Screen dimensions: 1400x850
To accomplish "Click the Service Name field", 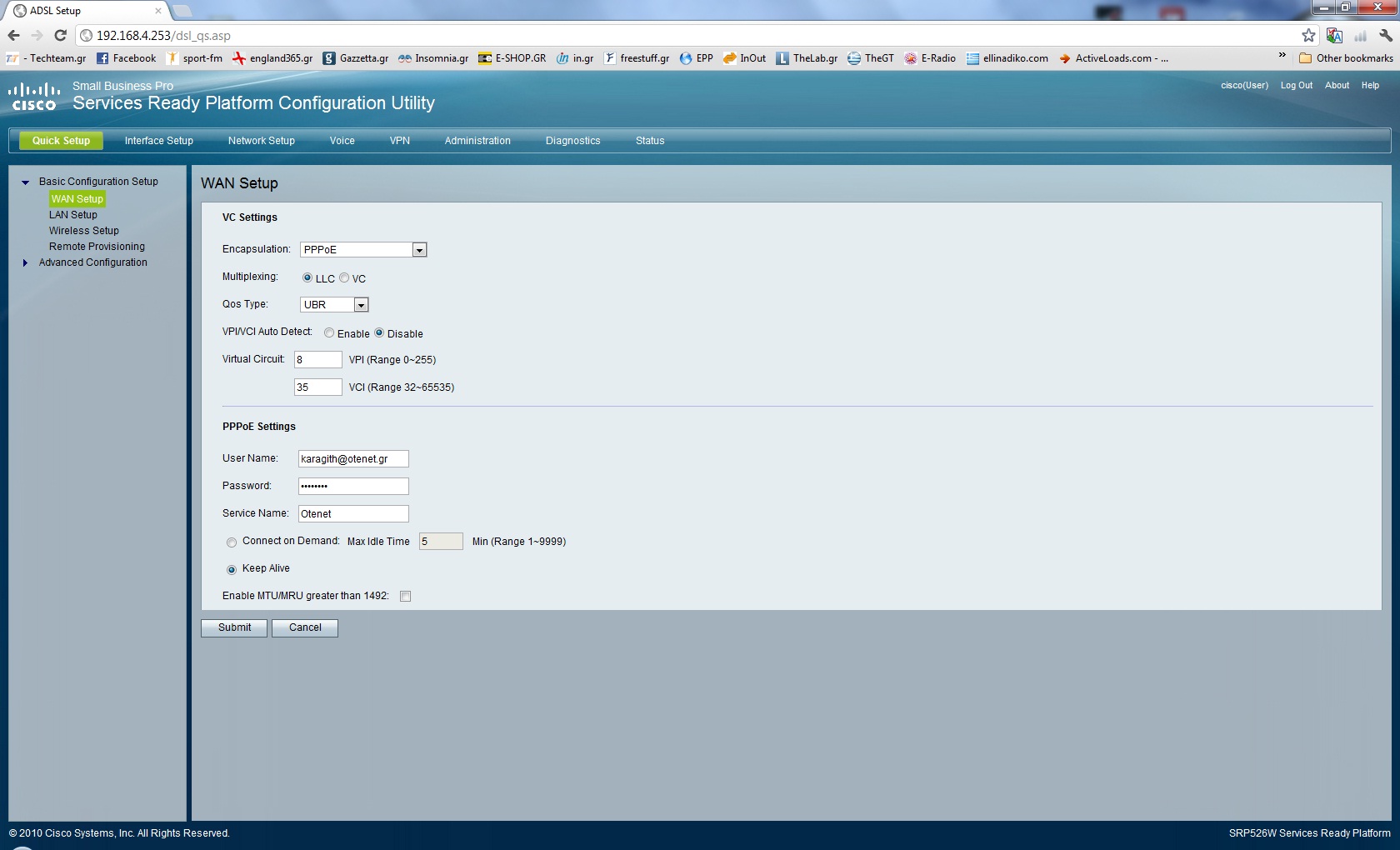I will pyautogui.click(x=354, y=514).
